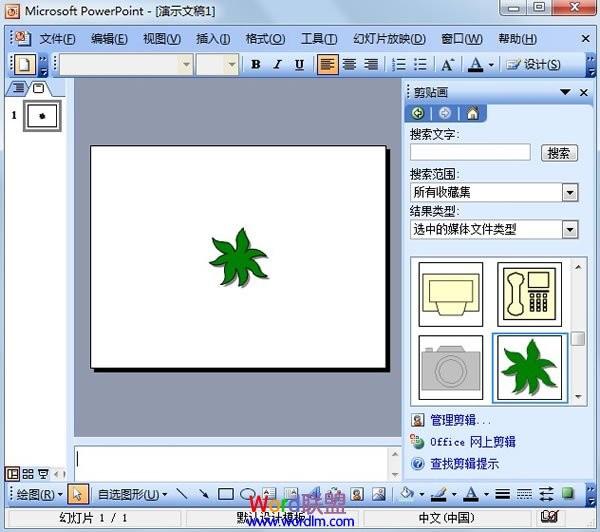Screen dimensions: 600x532
Task: Select Align Left in formatting toolbar
Action: click(328, 64)
